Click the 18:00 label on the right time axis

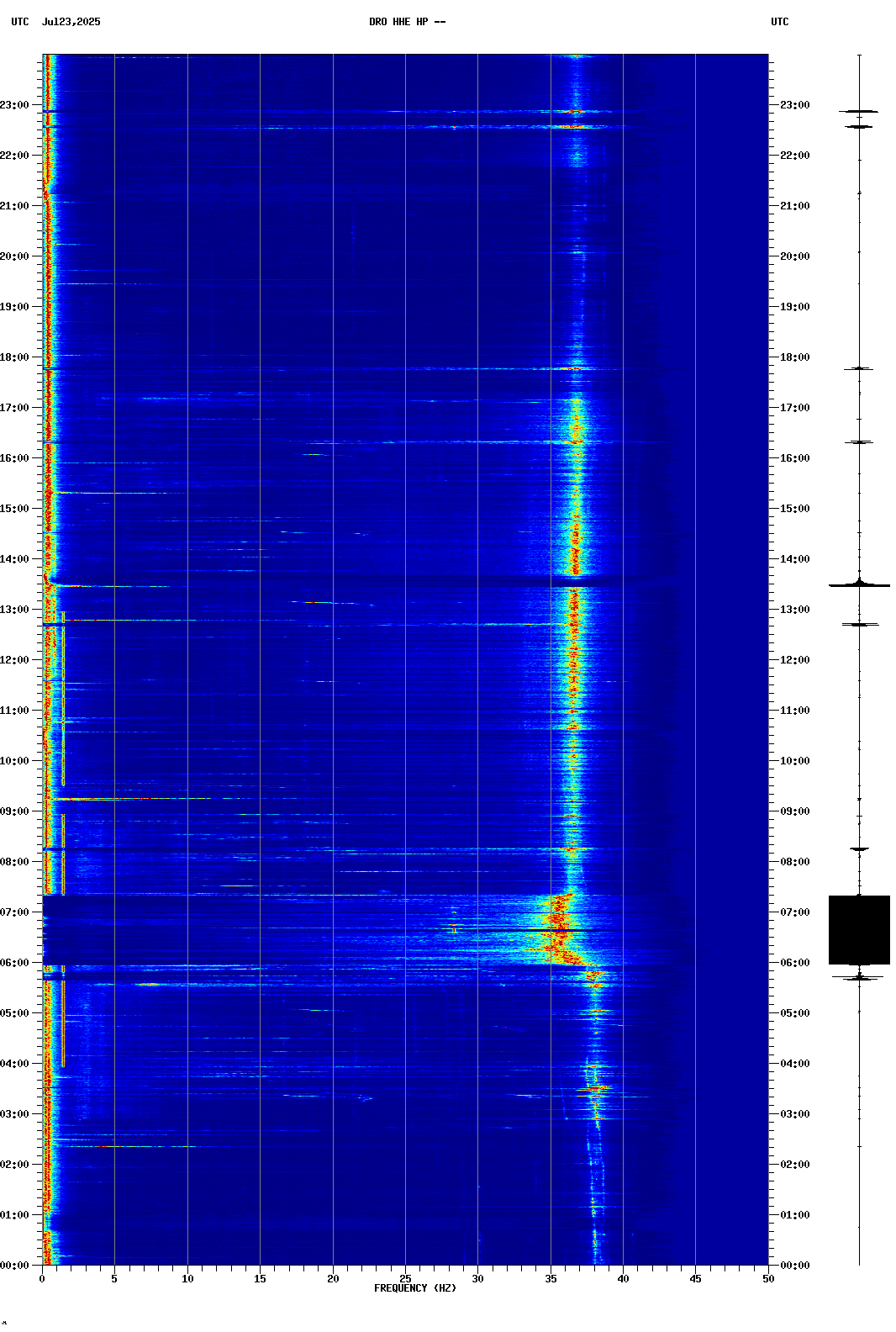click(x=795, y=357)
